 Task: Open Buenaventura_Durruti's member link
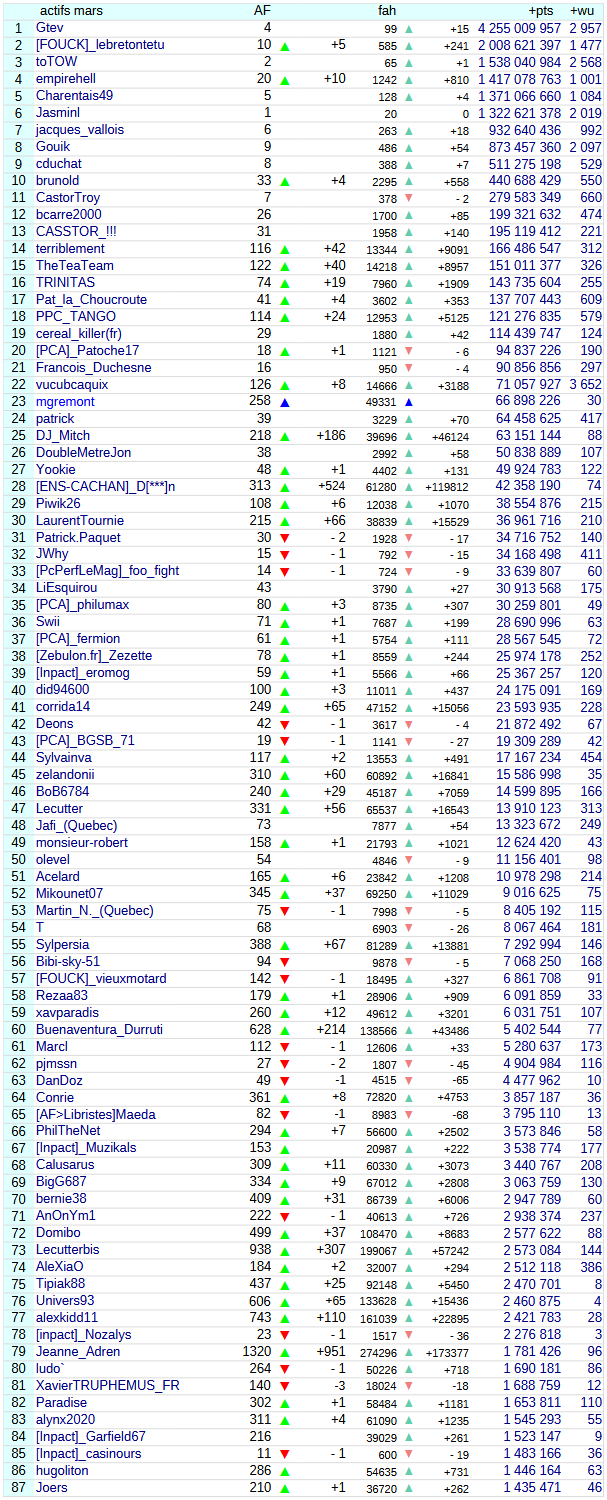pyautogui.click(x=99, y=1029)
